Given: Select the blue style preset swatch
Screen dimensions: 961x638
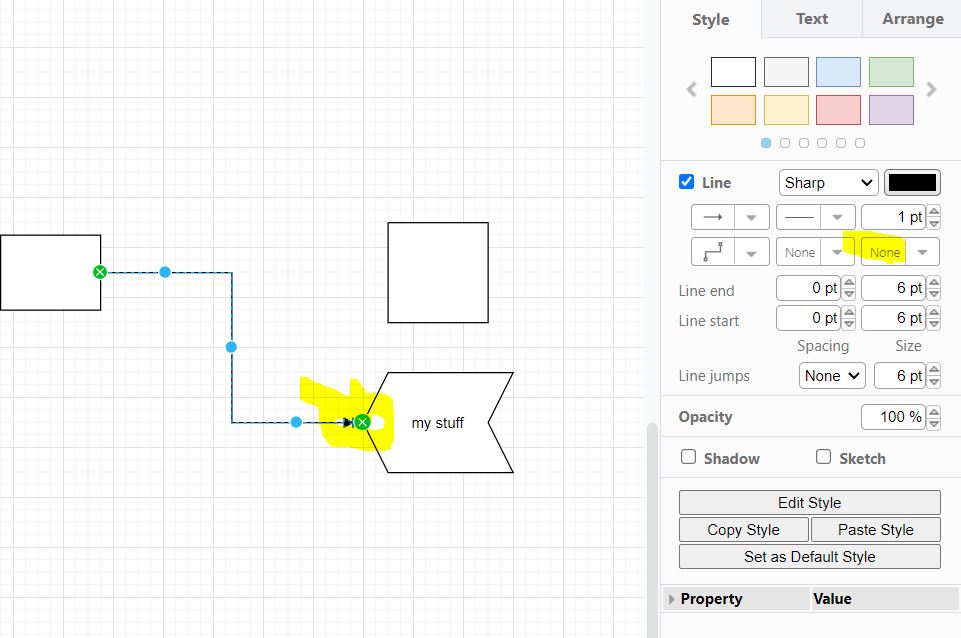Looking at the screenshot, I should 838,71.
